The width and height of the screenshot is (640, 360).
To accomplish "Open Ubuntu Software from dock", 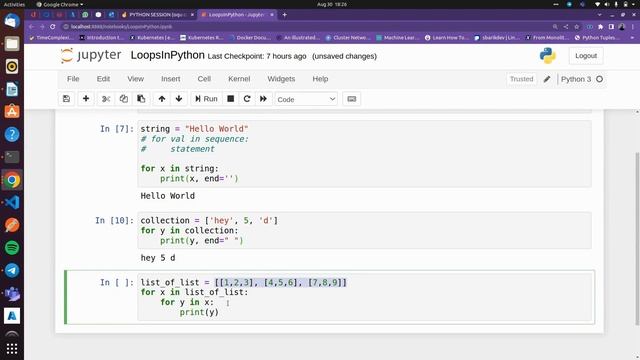I will (x=12, y=111).
